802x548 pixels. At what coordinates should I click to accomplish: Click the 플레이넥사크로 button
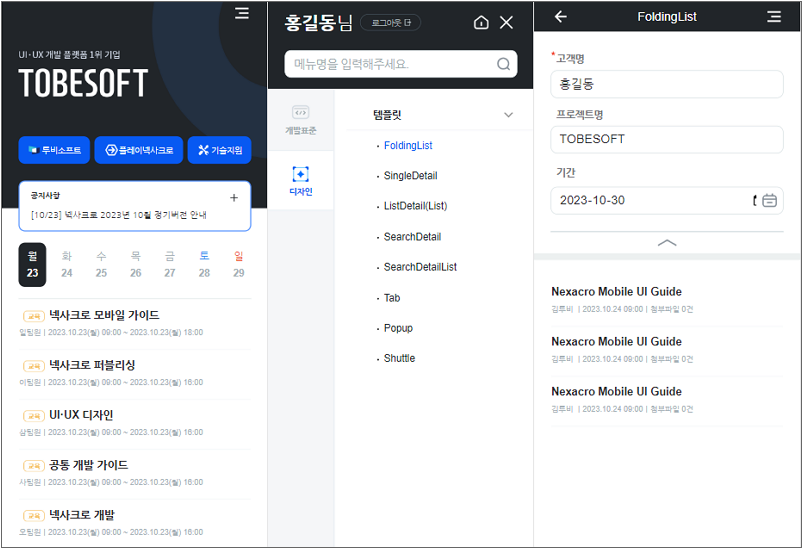tap(139, 150)
